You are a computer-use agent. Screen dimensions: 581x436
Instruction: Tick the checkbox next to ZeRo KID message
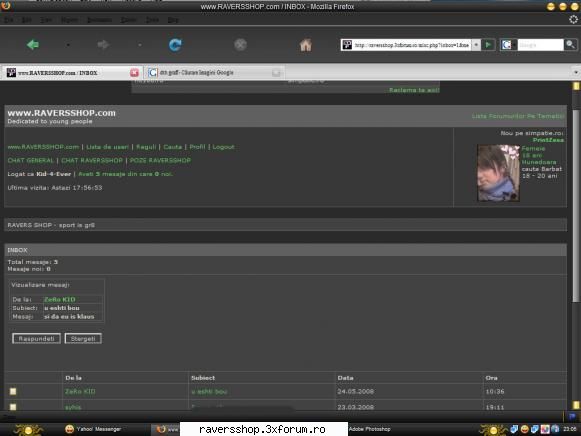point(13,391)
